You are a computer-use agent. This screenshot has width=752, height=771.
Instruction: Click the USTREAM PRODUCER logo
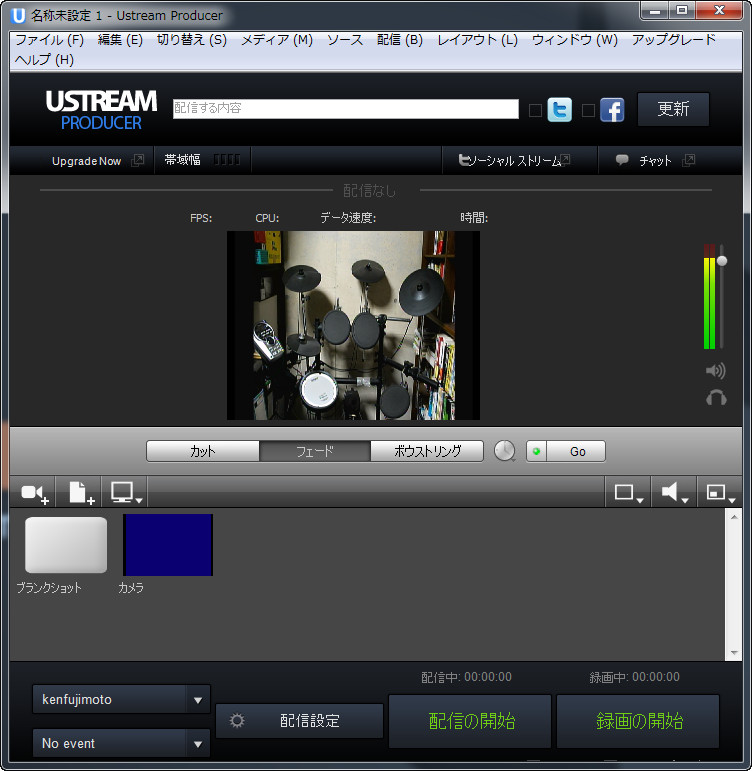click(101, 110)
